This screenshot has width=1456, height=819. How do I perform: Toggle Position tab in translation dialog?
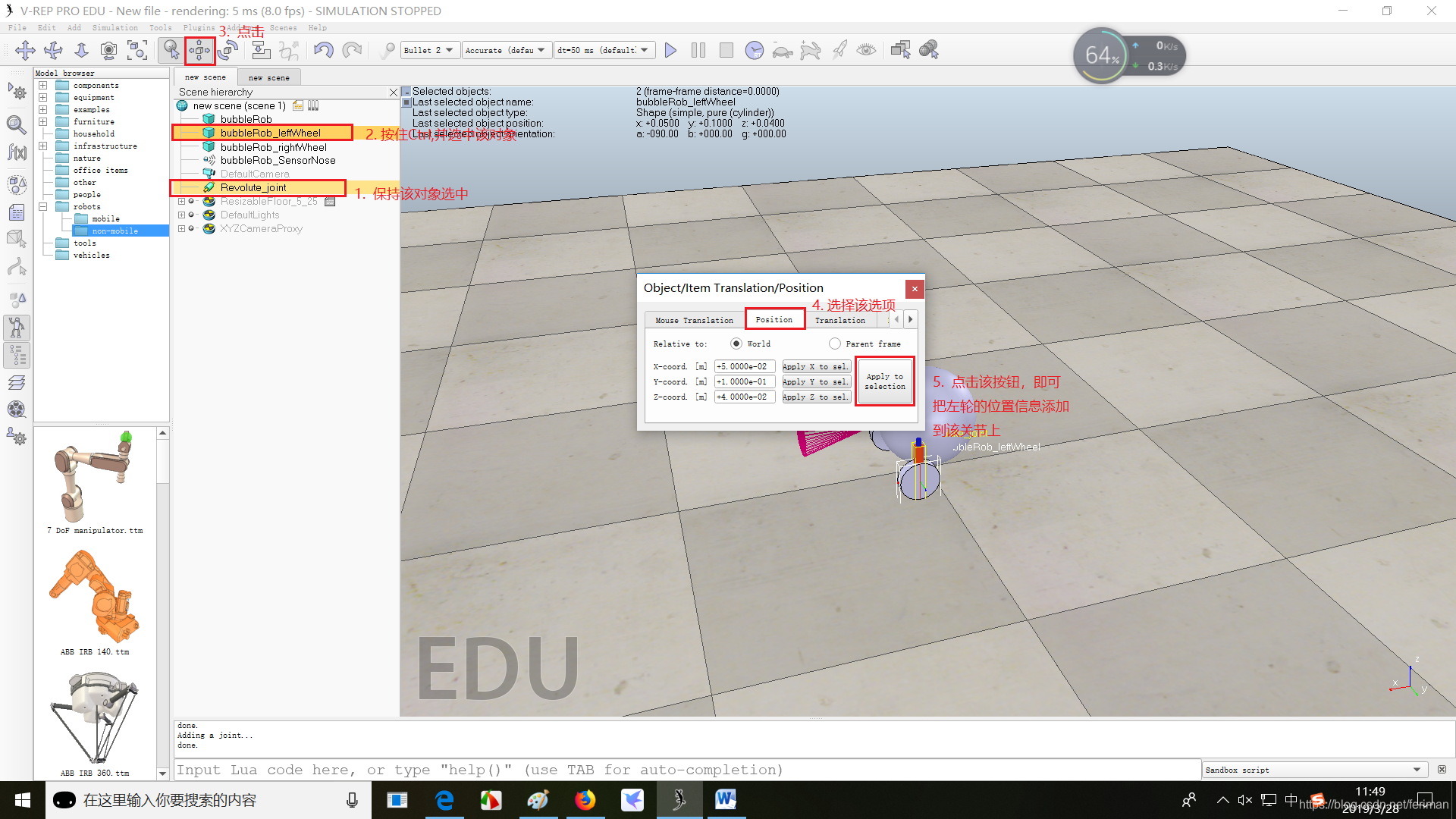click(773, 319)
